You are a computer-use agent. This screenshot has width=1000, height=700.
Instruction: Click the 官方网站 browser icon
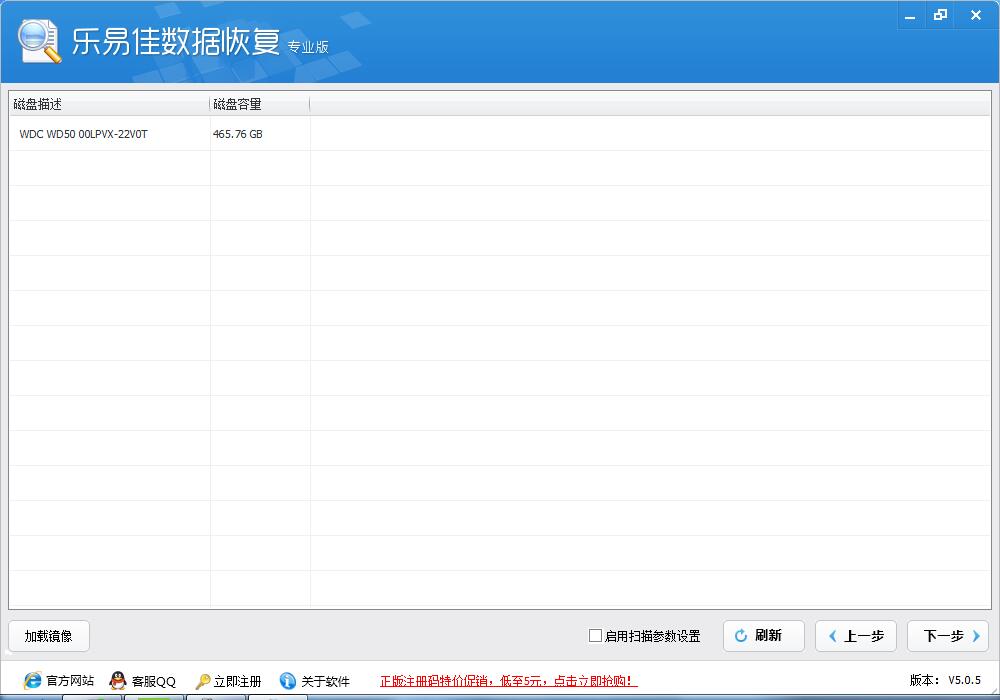(x=32, y=681)
